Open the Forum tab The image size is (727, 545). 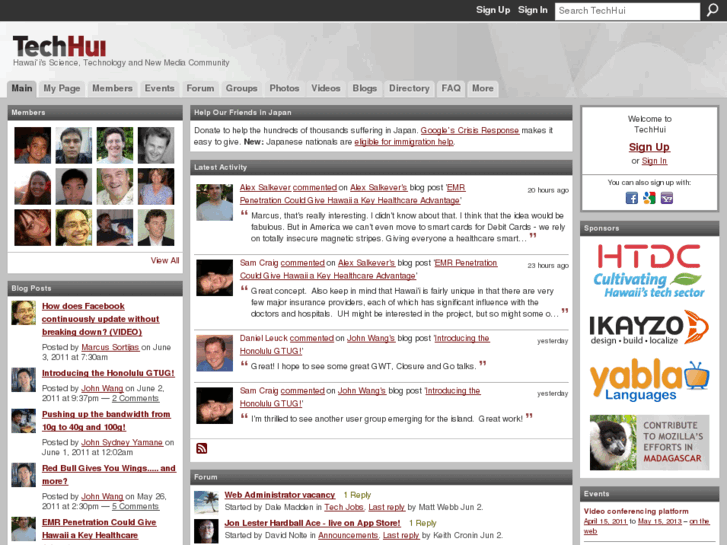coord(200,88)
